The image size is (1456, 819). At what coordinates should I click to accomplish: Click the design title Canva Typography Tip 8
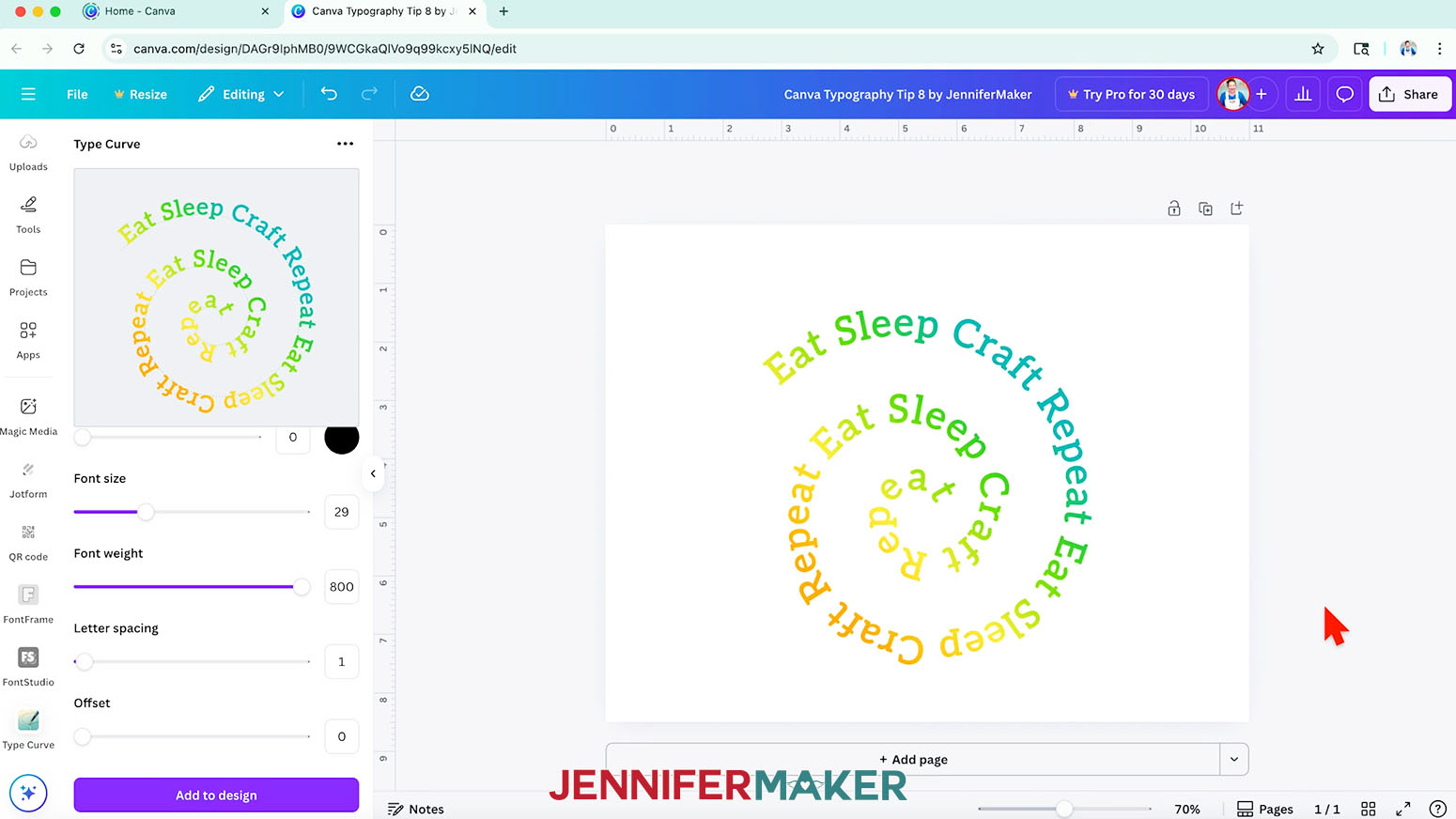click(x=907, y=94)
